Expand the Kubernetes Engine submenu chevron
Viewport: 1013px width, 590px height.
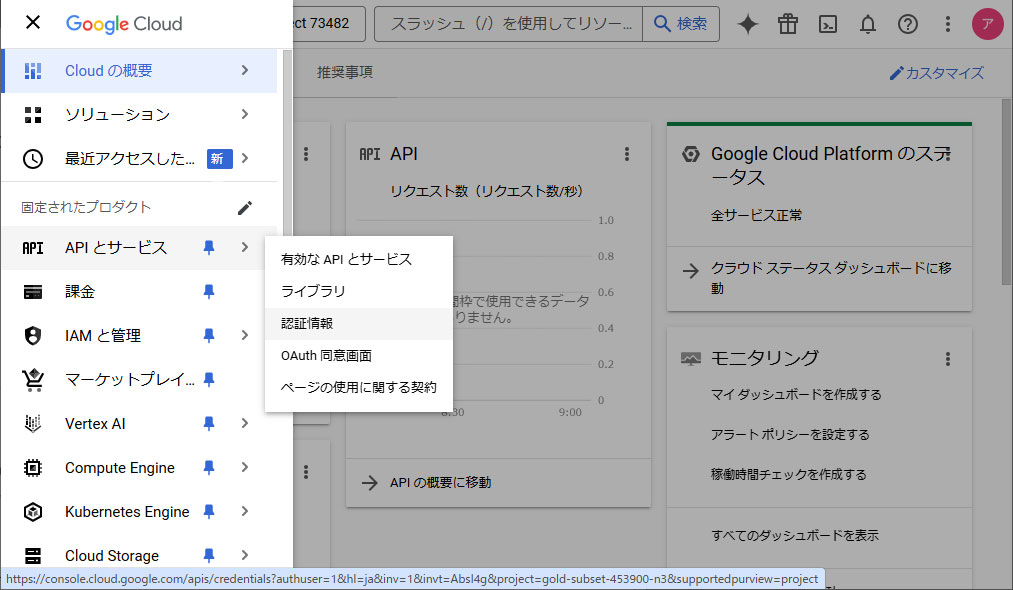[245, 511]
